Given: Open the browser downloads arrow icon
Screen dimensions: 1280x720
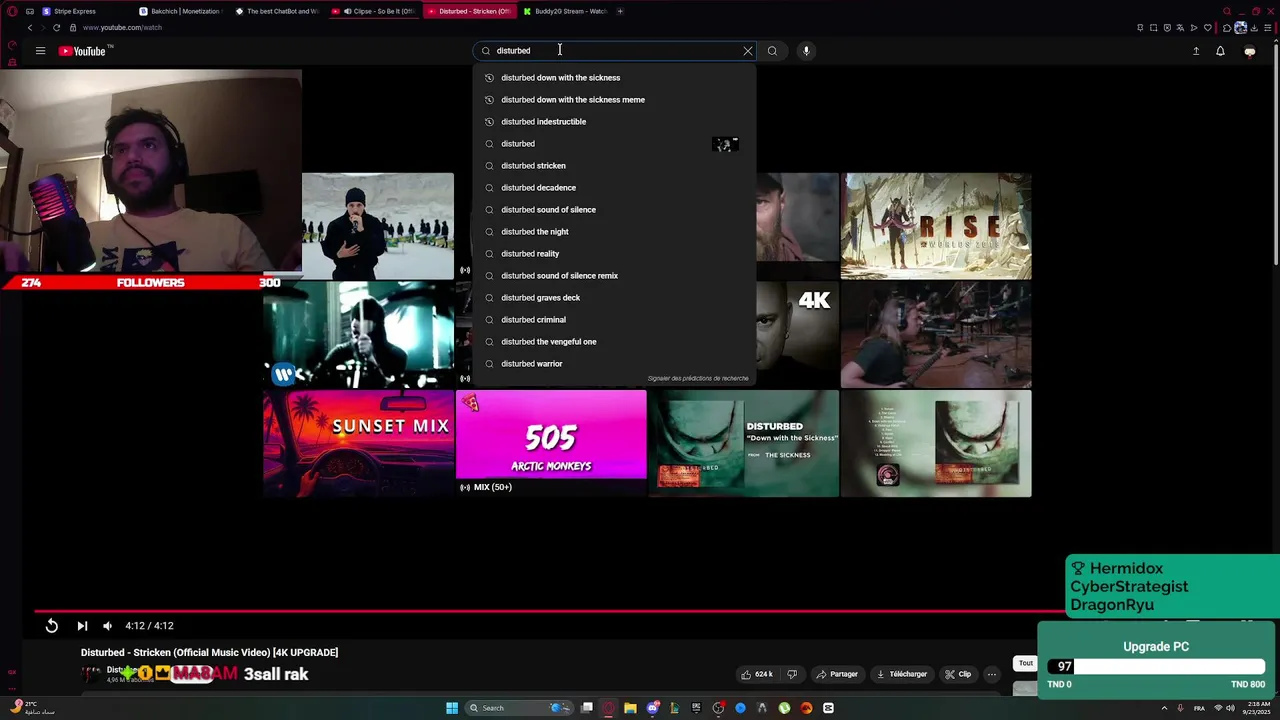Looking at the screenshot, I should click(1254, 28).
